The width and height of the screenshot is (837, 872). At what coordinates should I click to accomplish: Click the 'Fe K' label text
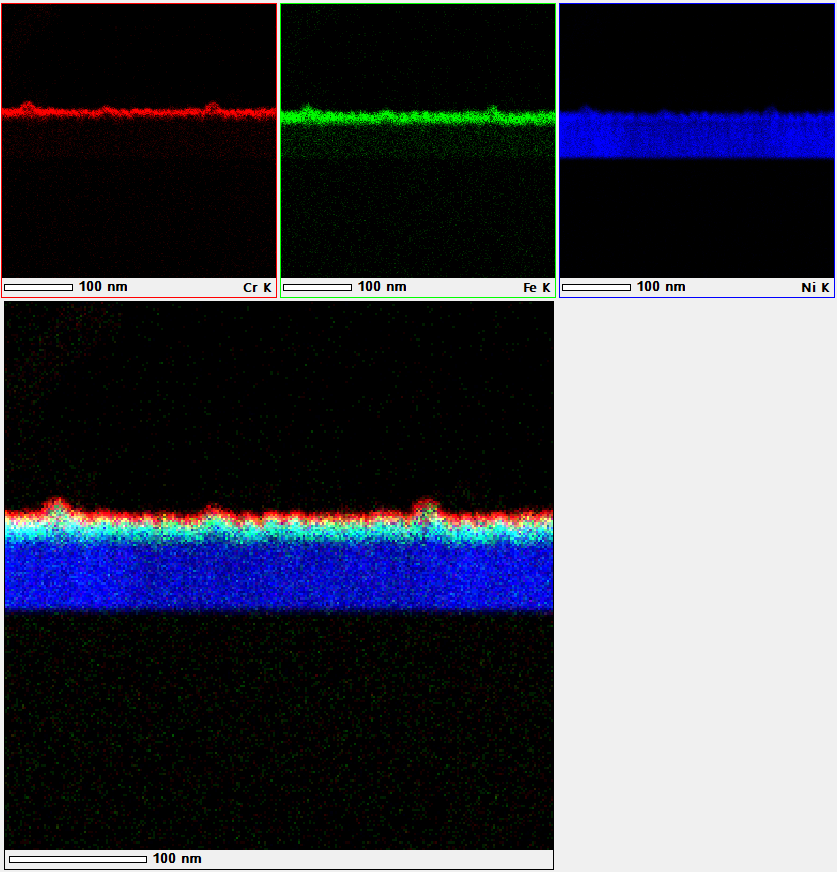[x=537, y=288]
